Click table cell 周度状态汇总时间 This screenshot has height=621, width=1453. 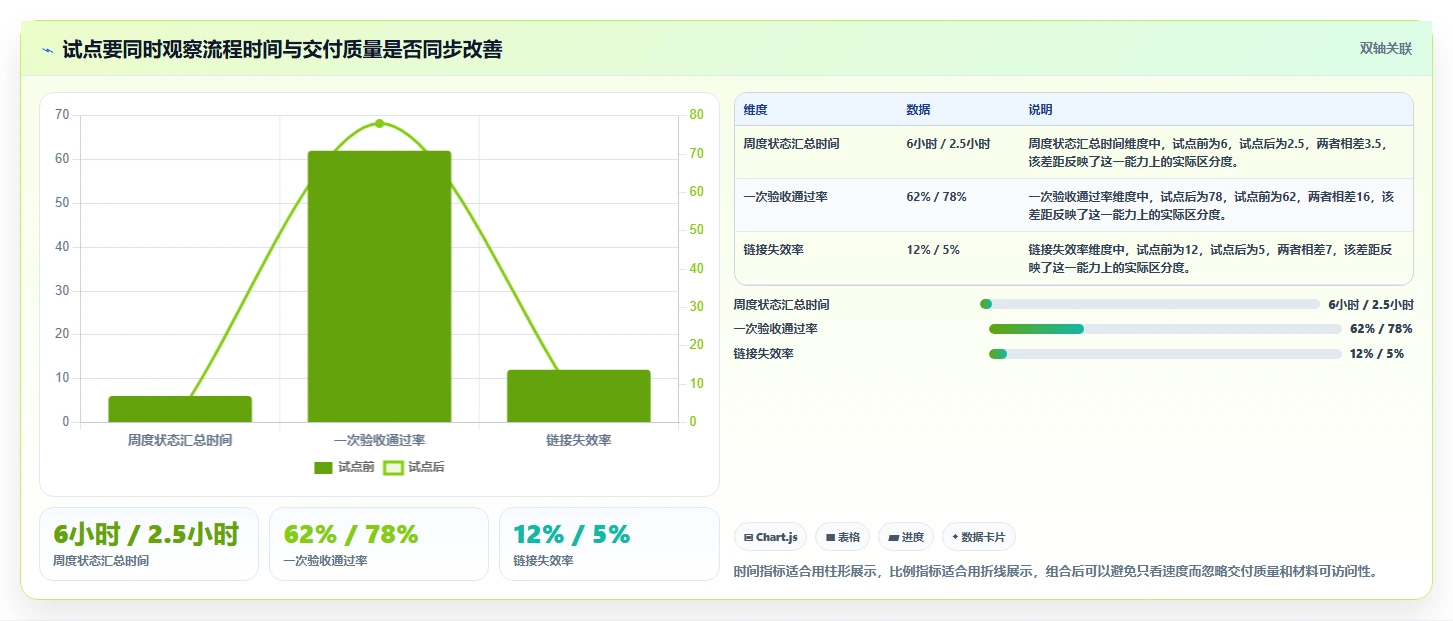point(791,144)
